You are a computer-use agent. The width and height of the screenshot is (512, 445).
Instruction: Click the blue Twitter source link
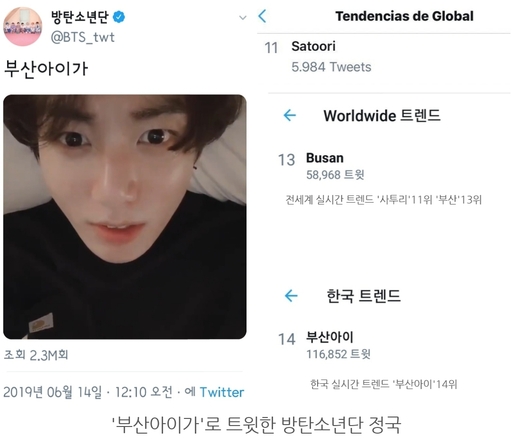point(222,392)
